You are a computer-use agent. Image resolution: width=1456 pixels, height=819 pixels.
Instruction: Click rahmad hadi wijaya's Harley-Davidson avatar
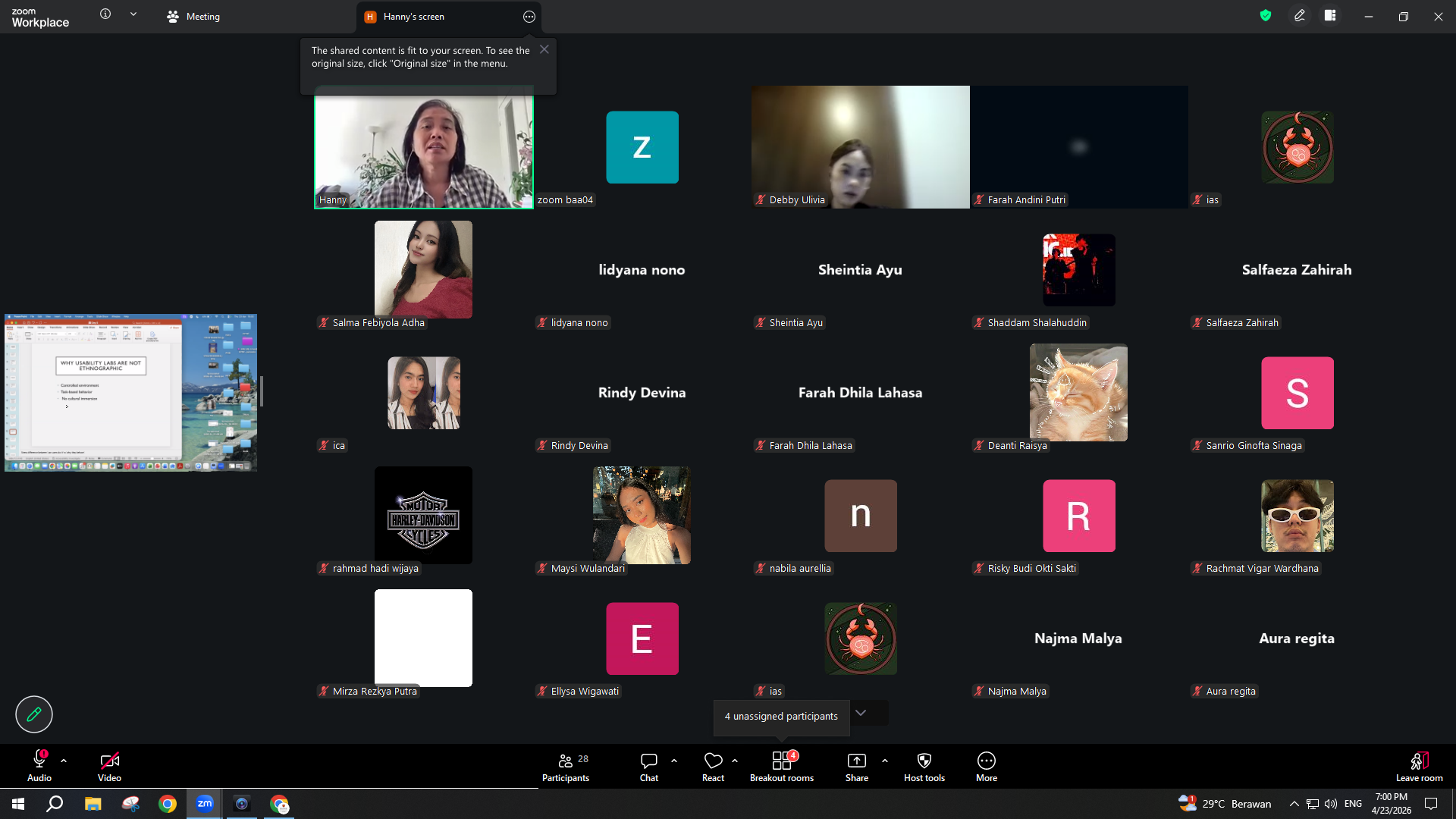(x=423, y=515)
